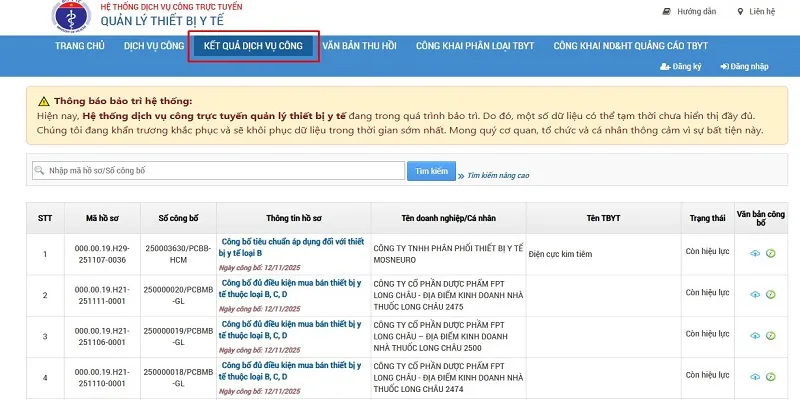Click the Quản lý thiết bị y tế title
800x400 pixels.
[162, 21]
